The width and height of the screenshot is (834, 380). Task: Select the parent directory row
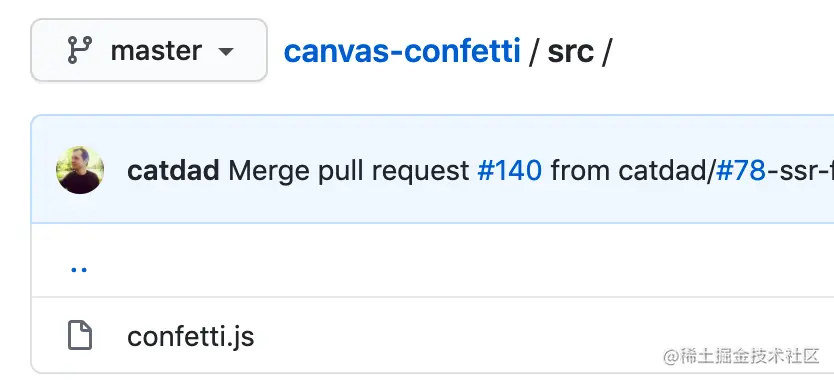[432, 260]
